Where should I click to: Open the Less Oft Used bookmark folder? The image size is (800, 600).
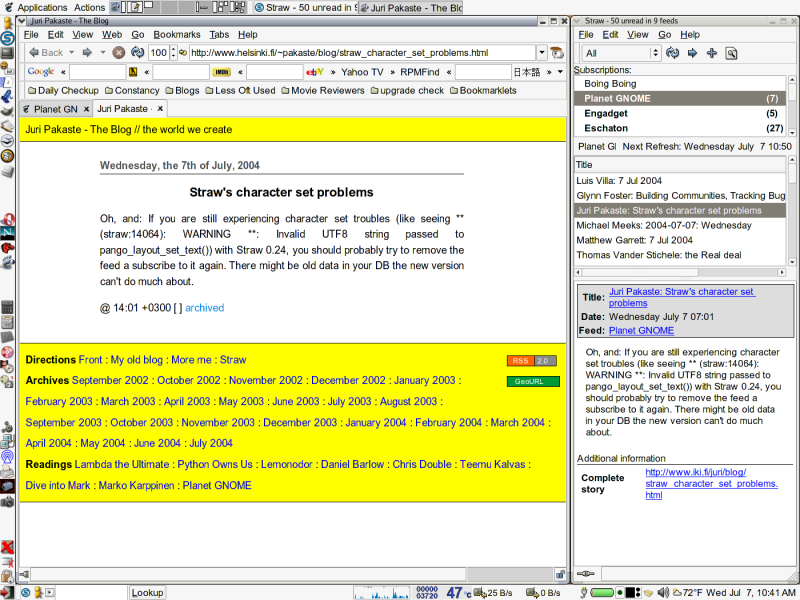point(240,90)
